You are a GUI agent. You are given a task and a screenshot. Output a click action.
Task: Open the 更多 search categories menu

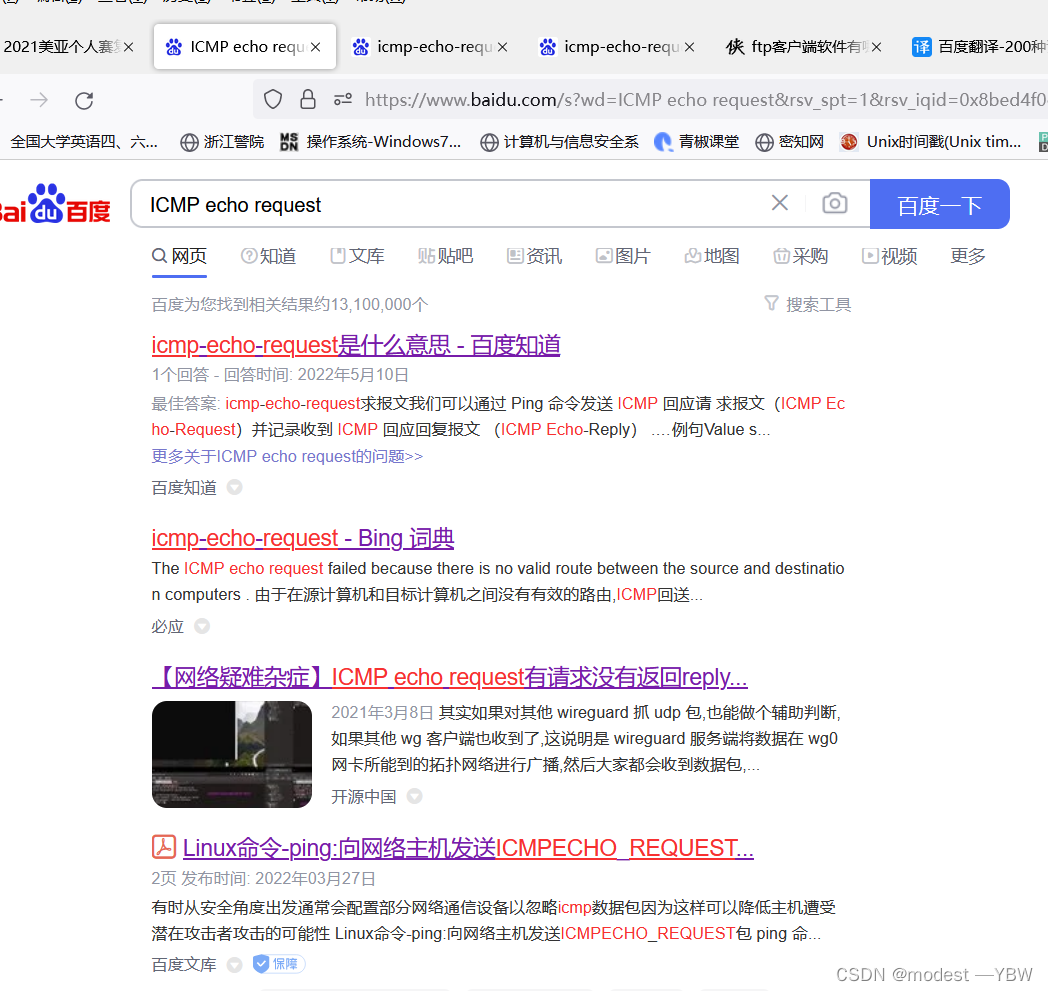tap(968, 256)
